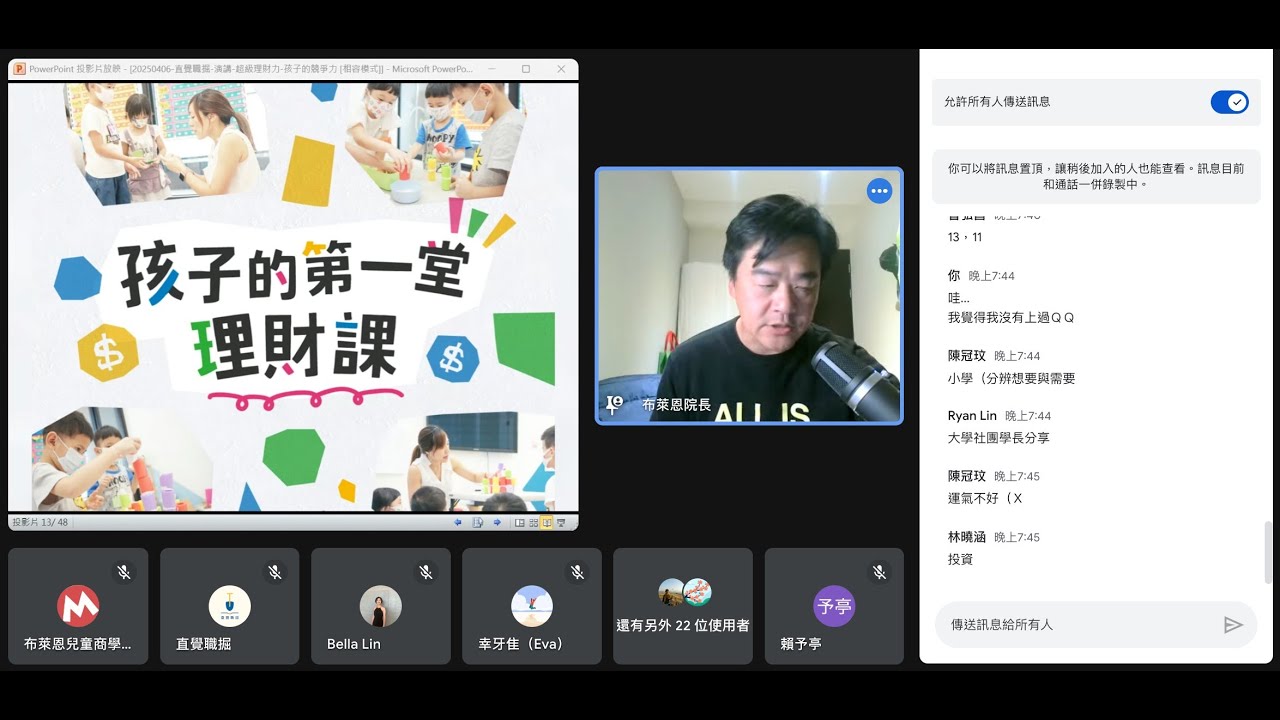
Task: Switch to Reading view in PowerPoint
Action: 547,522
